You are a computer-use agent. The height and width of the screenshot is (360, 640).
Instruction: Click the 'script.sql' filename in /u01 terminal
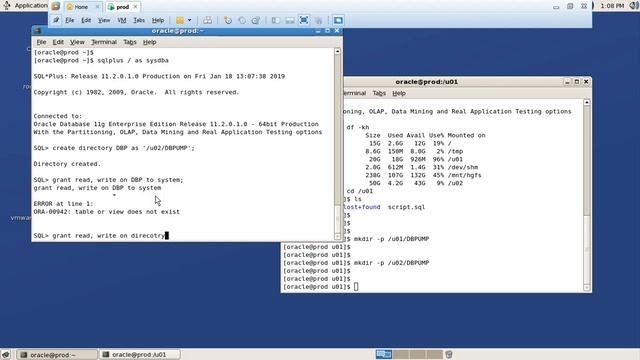point(406,207)
